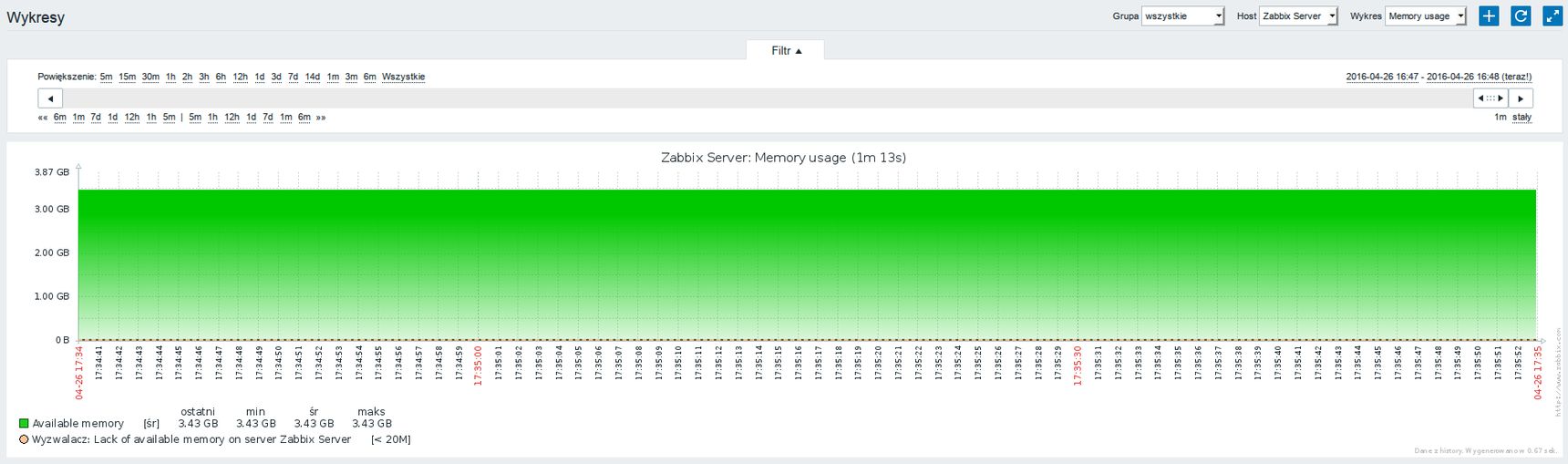Select 14d zoom period

click(x=313, y=77)
